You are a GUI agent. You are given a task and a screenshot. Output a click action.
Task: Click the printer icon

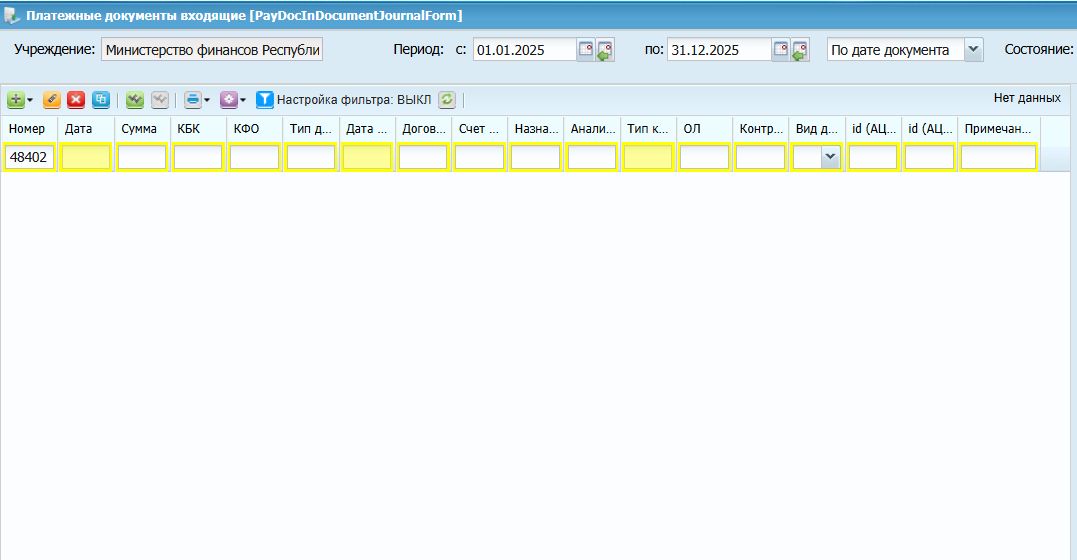pyautogui.click(x=193, y=100)
